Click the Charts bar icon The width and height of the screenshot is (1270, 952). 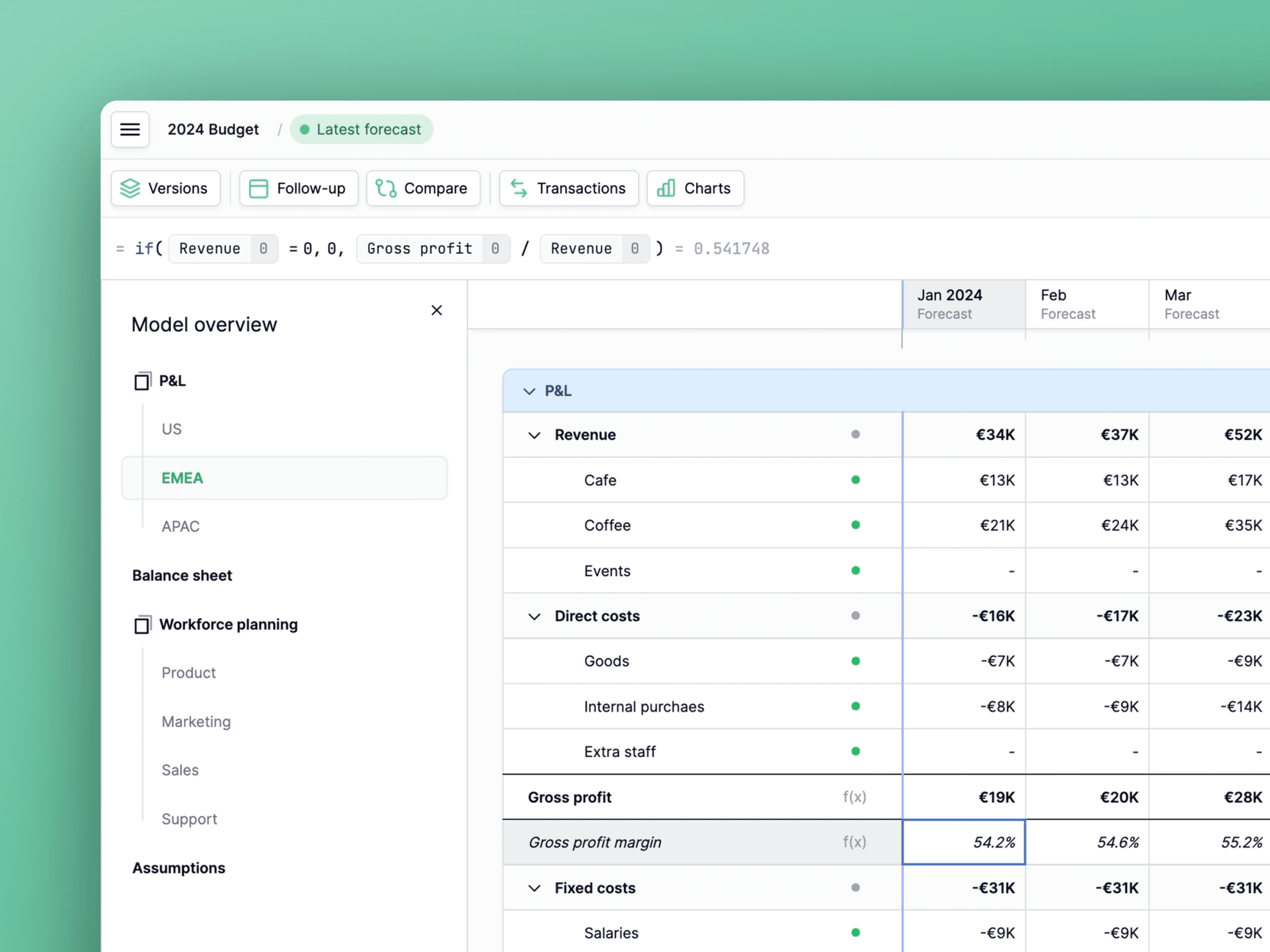click(666, 188)
